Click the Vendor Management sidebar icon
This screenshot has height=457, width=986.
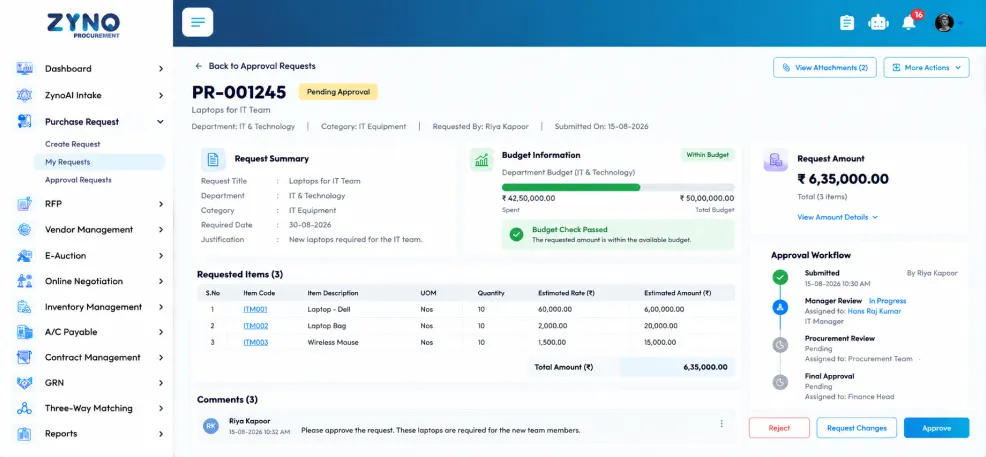[25, 229]
